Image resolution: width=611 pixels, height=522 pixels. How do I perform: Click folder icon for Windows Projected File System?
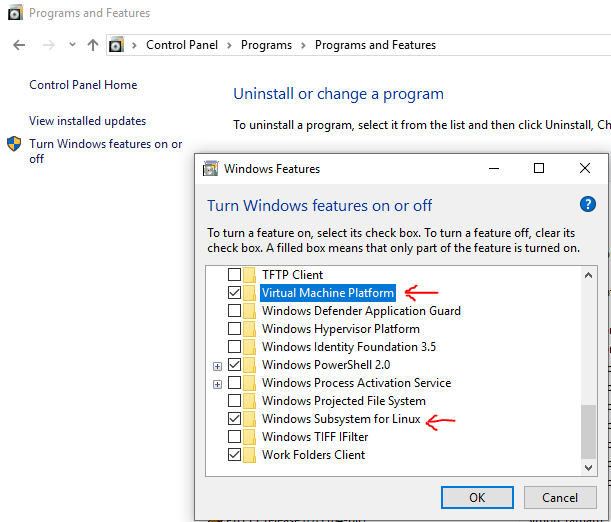pyautogui.click(x=249, y=400)
